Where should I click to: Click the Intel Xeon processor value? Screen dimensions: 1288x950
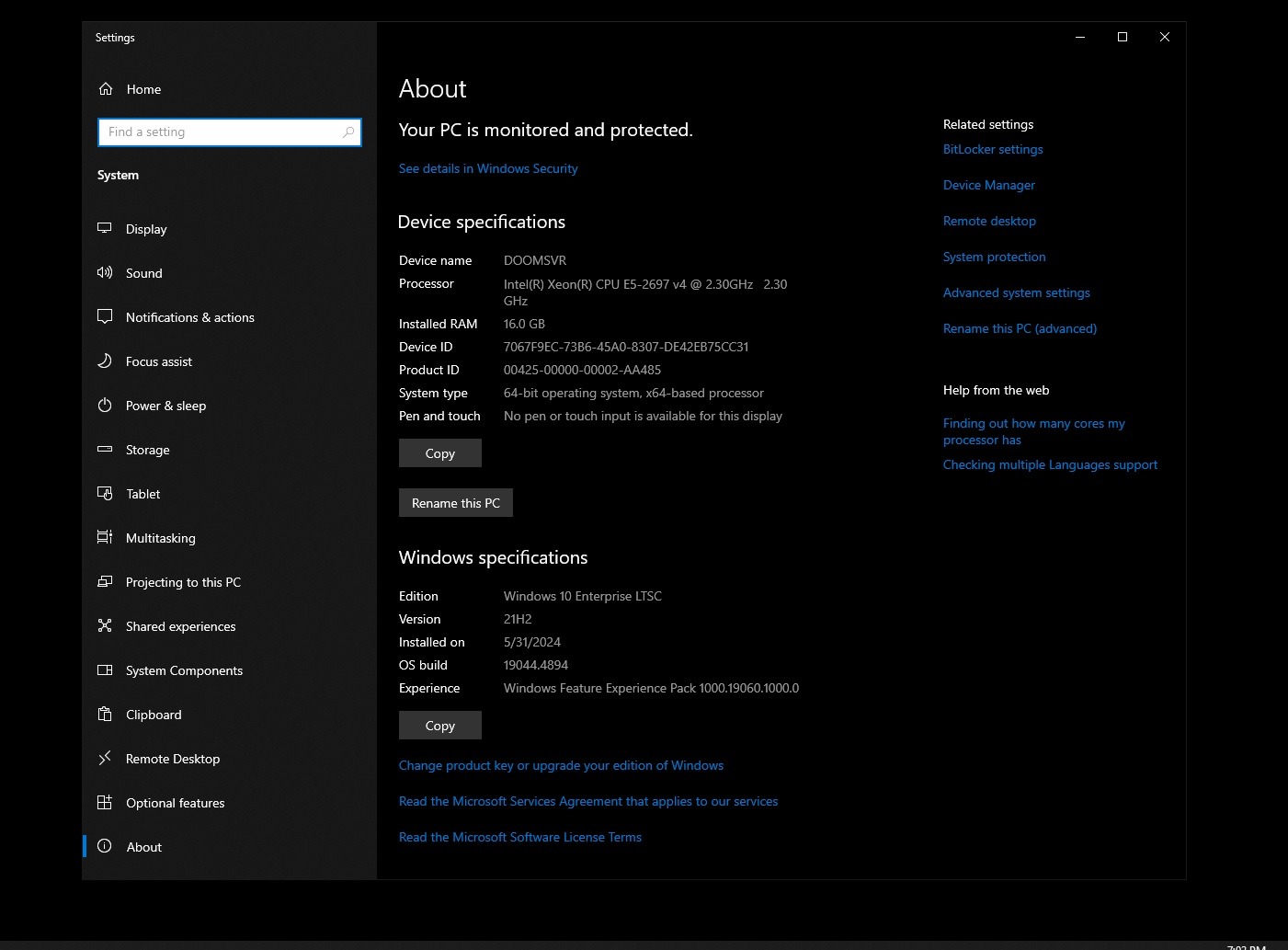coord(645,292)
